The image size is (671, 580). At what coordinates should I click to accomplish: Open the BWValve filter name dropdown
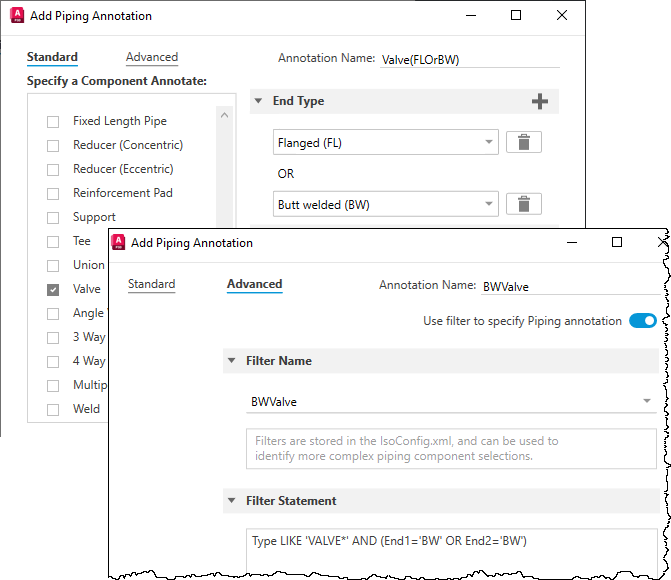pyautogui.click(x=451, y=402)
